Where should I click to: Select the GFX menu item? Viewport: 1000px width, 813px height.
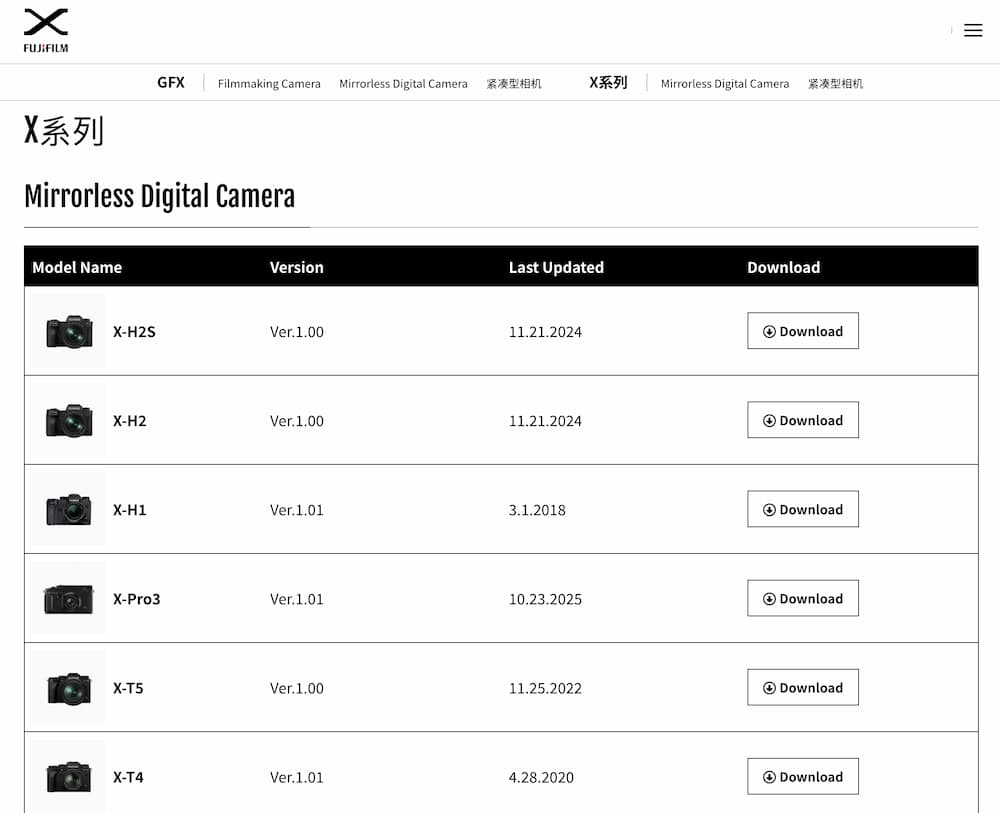click(x=170, y=83)
